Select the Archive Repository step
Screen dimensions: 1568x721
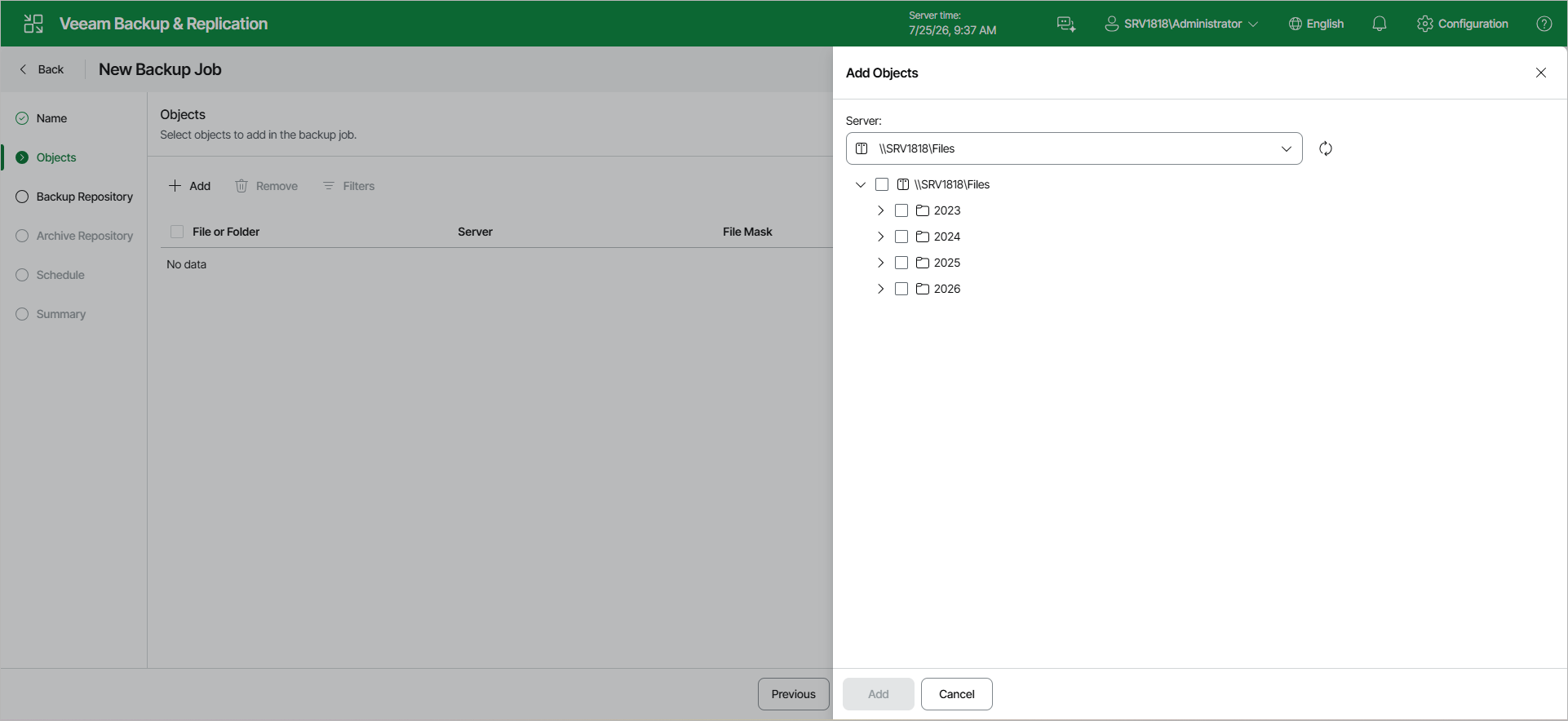pyautogui.click(x=74, y=236)
